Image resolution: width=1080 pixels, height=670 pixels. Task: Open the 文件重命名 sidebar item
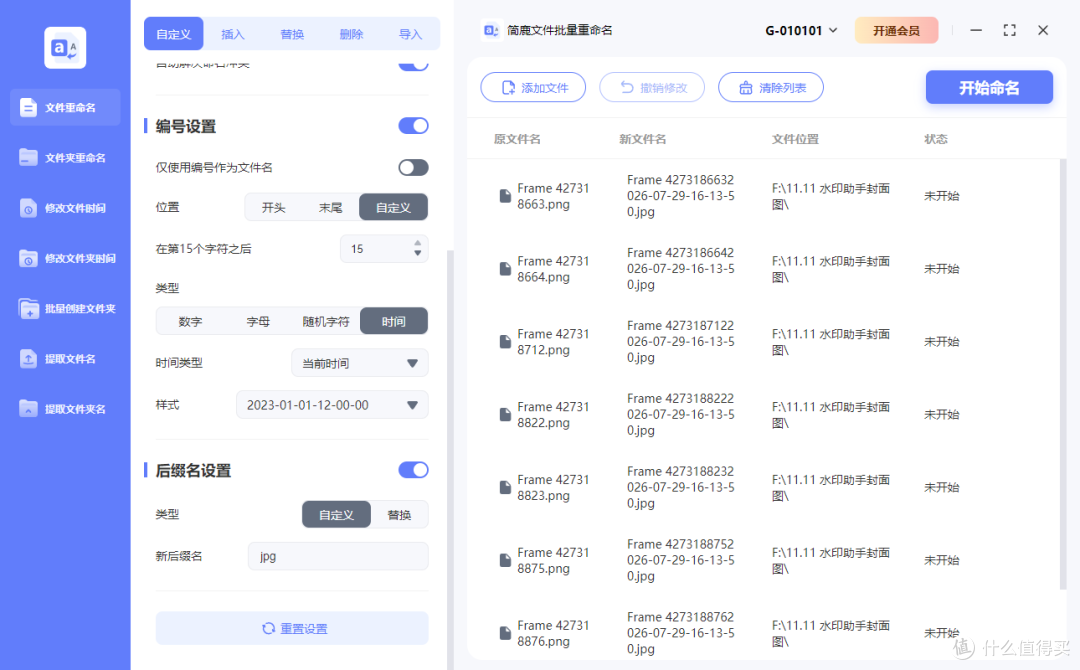[x=65, y=107]
